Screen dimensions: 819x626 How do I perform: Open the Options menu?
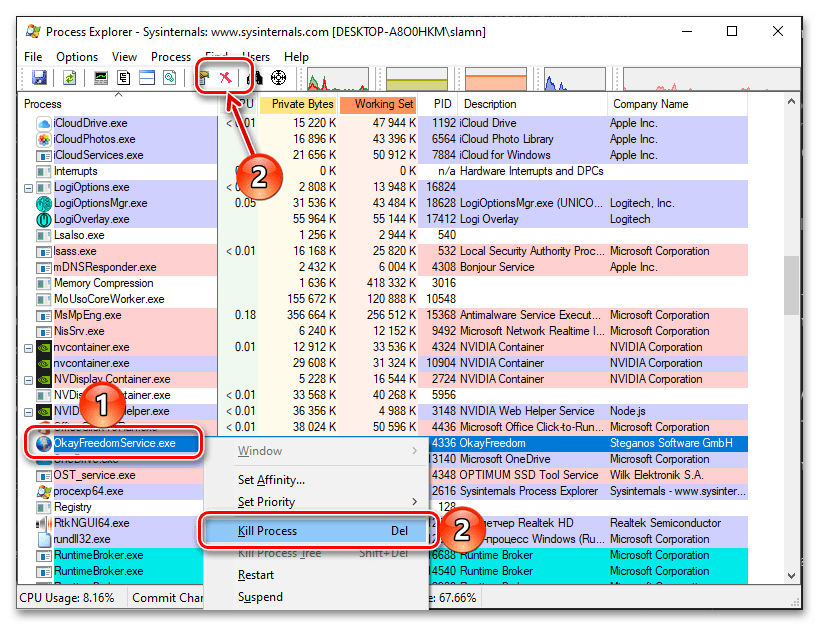pos(77,57)
